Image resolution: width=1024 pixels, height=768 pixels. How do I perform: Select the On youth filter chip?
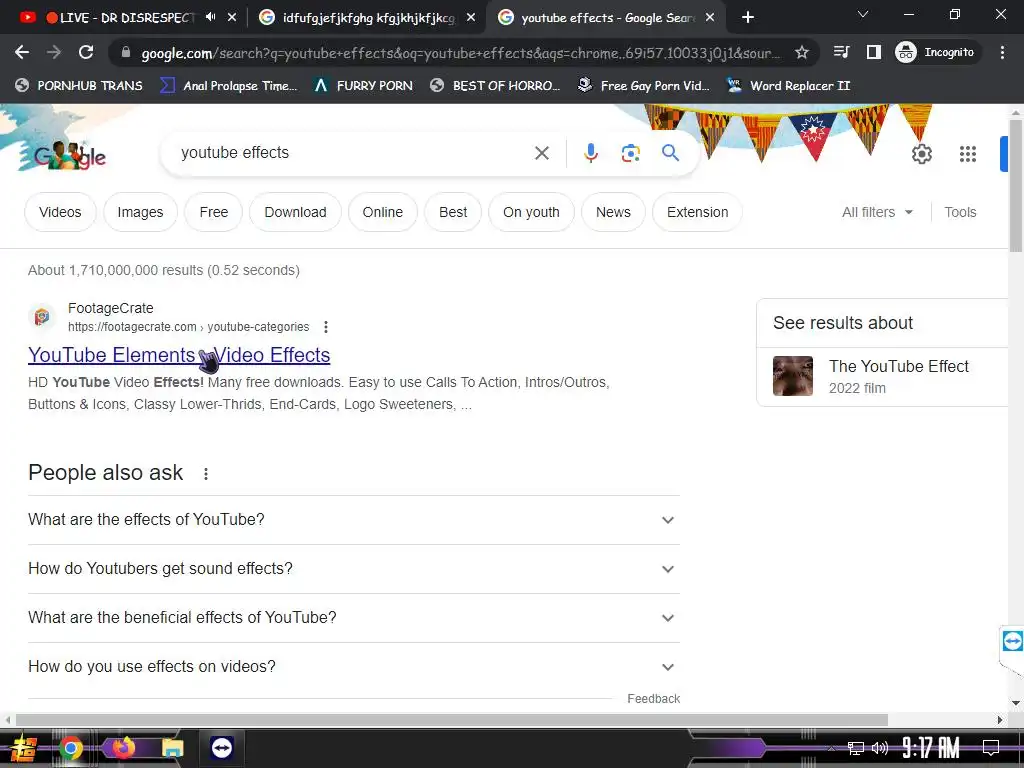[531, 212]
